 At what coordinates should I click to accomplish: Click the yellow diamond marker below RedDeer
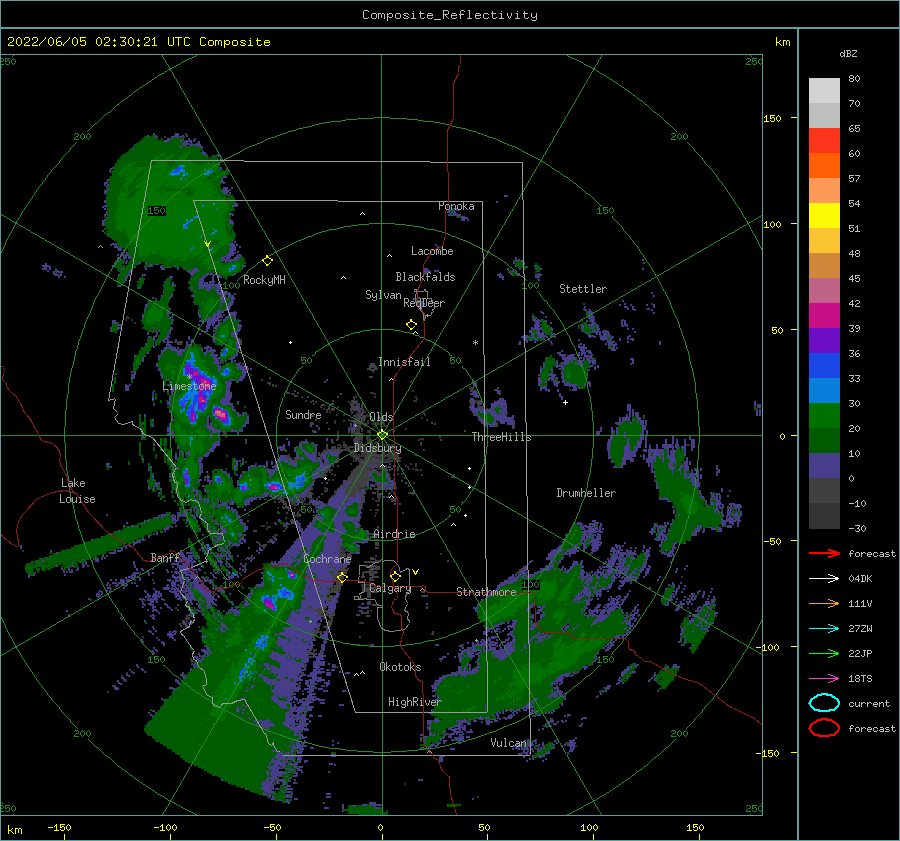411,325
